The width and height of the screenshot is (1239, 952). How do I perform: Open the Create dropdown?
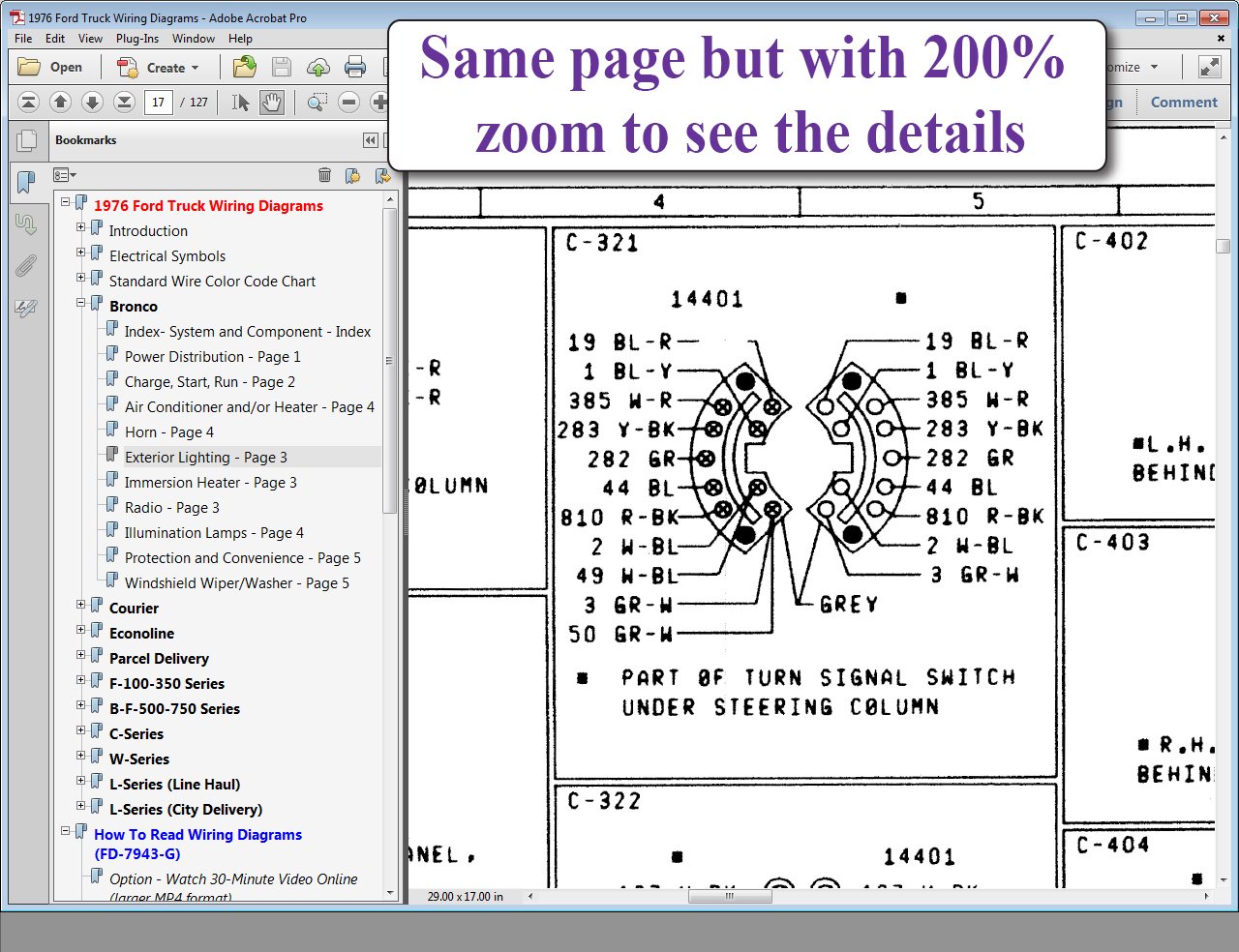tap(158, 68)
